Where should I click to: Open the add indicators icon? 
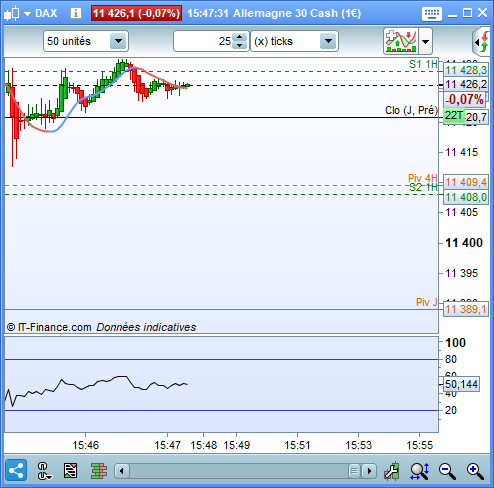[401, 41]
